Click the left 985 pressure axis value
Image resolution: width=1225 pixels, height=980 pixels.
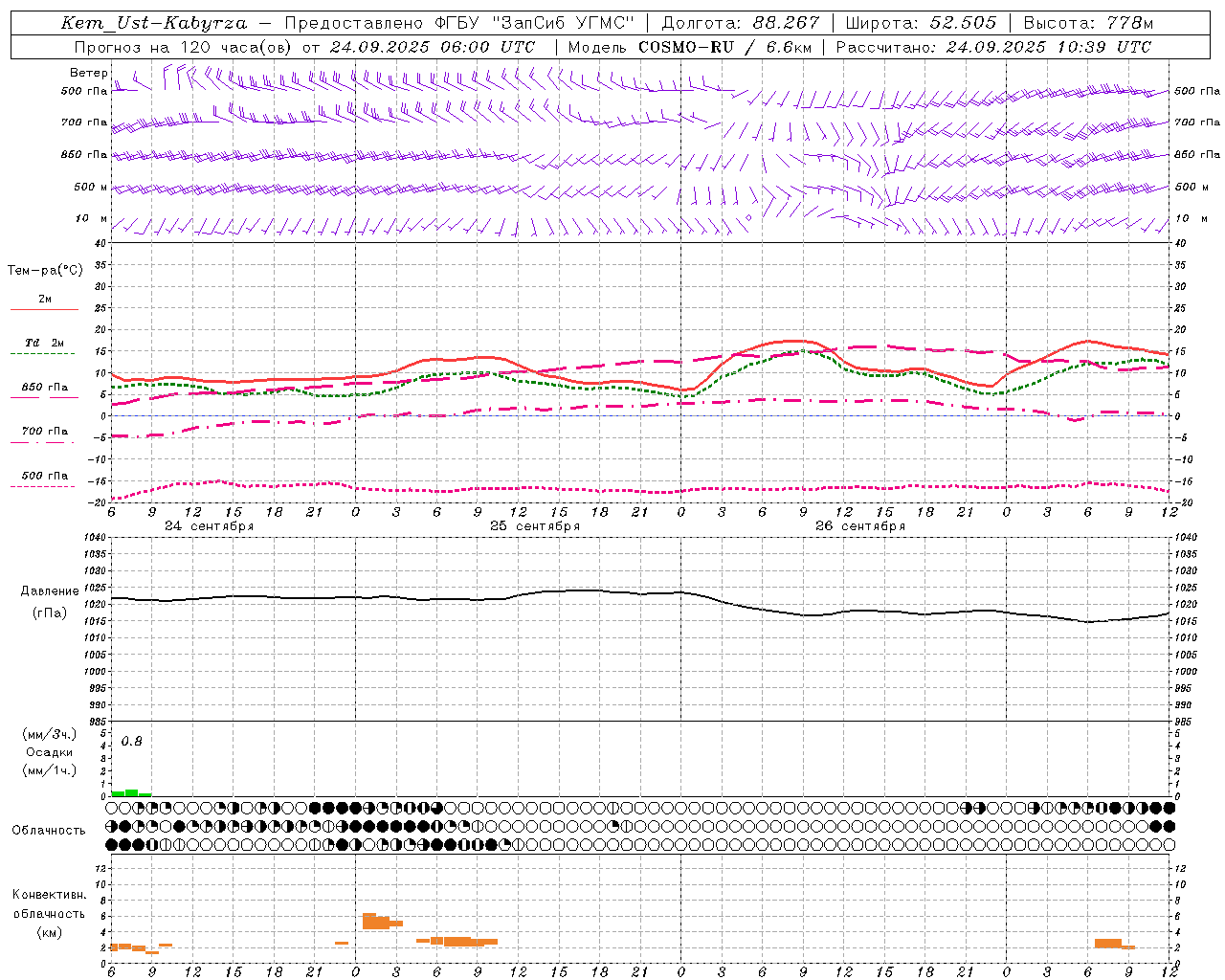pos(97,722)
